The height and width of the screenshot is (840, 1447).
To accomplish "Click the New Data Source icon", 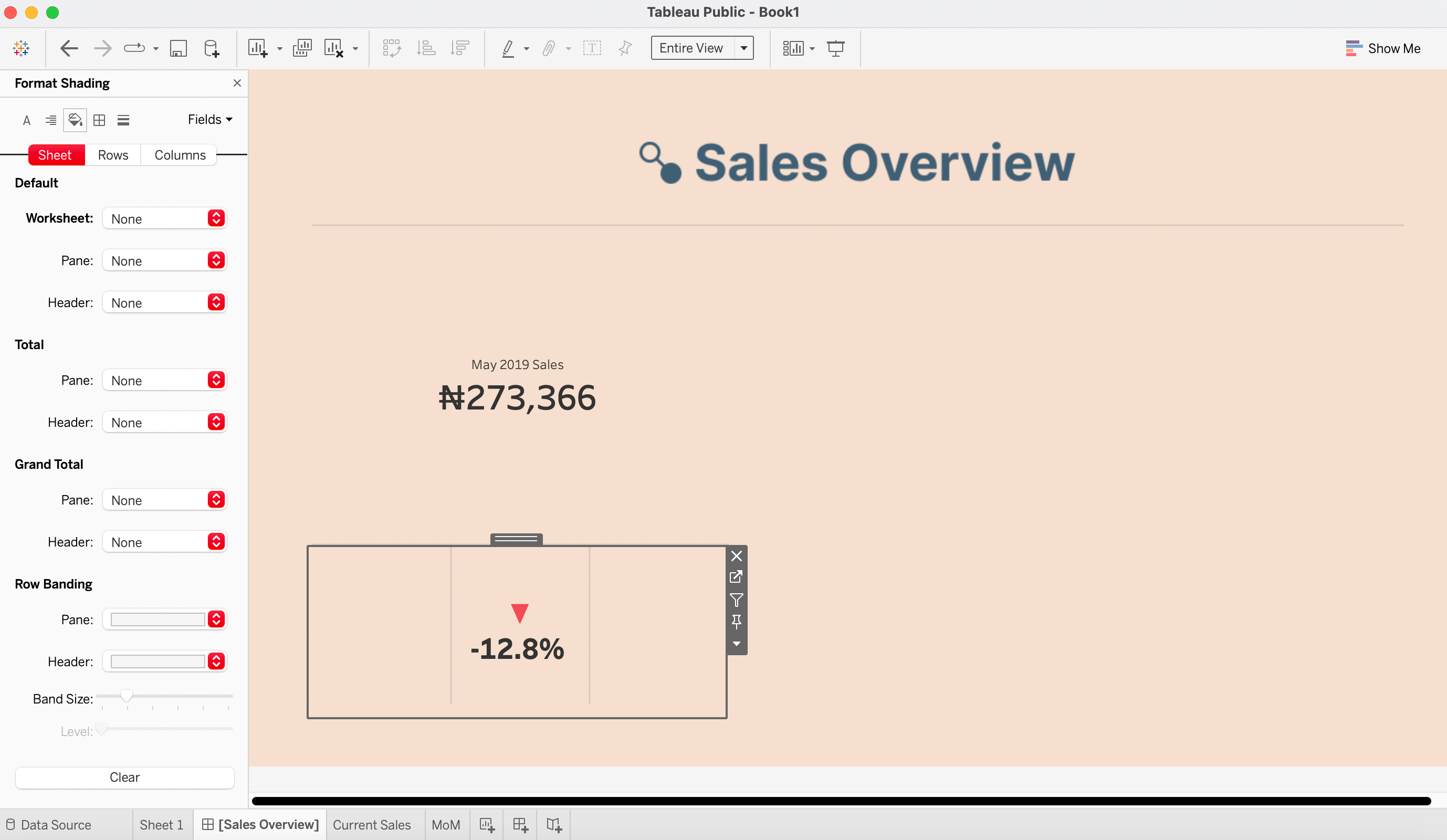I will coord(211,48).
